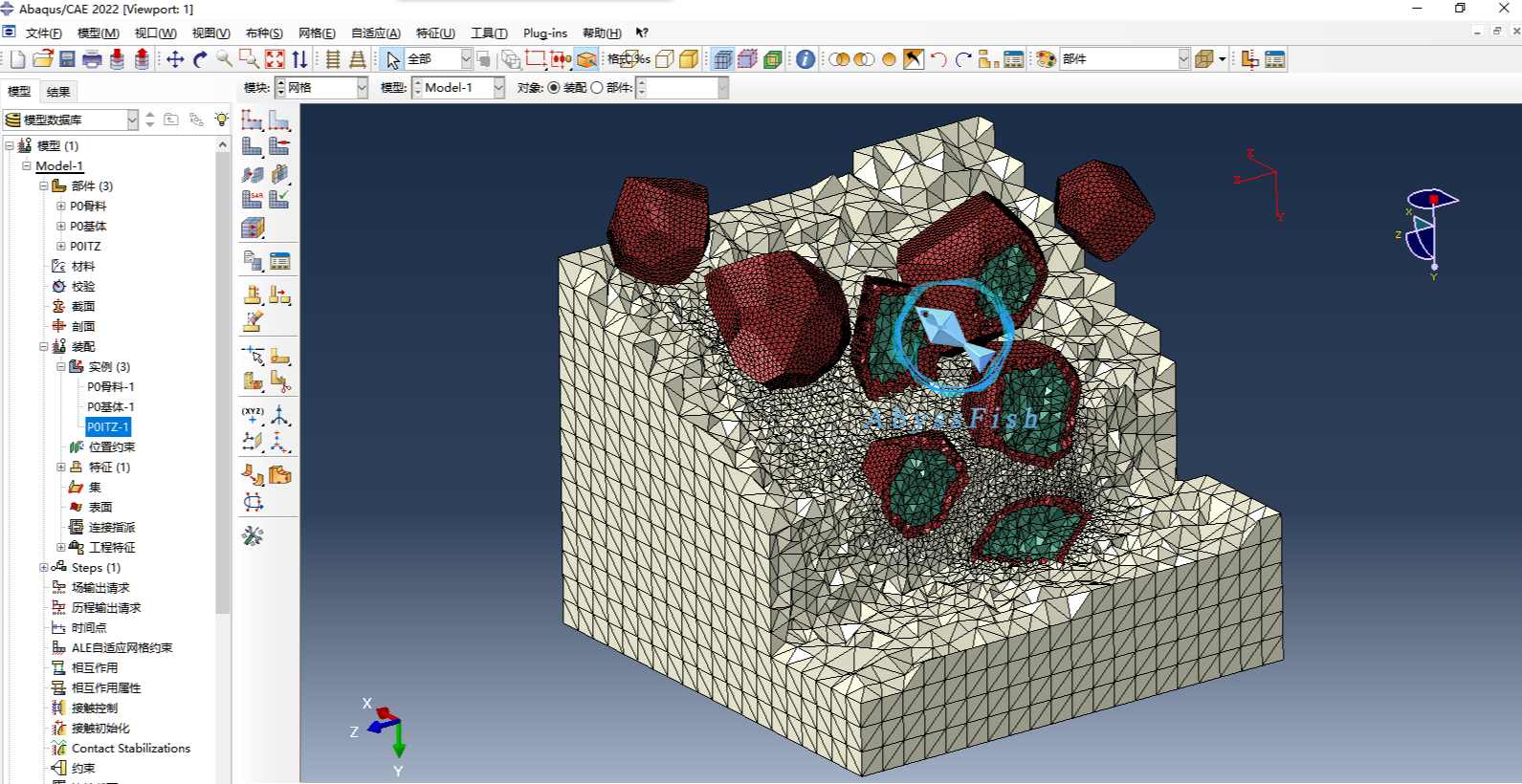Toggle the blue mesh visibility cube

723,59
